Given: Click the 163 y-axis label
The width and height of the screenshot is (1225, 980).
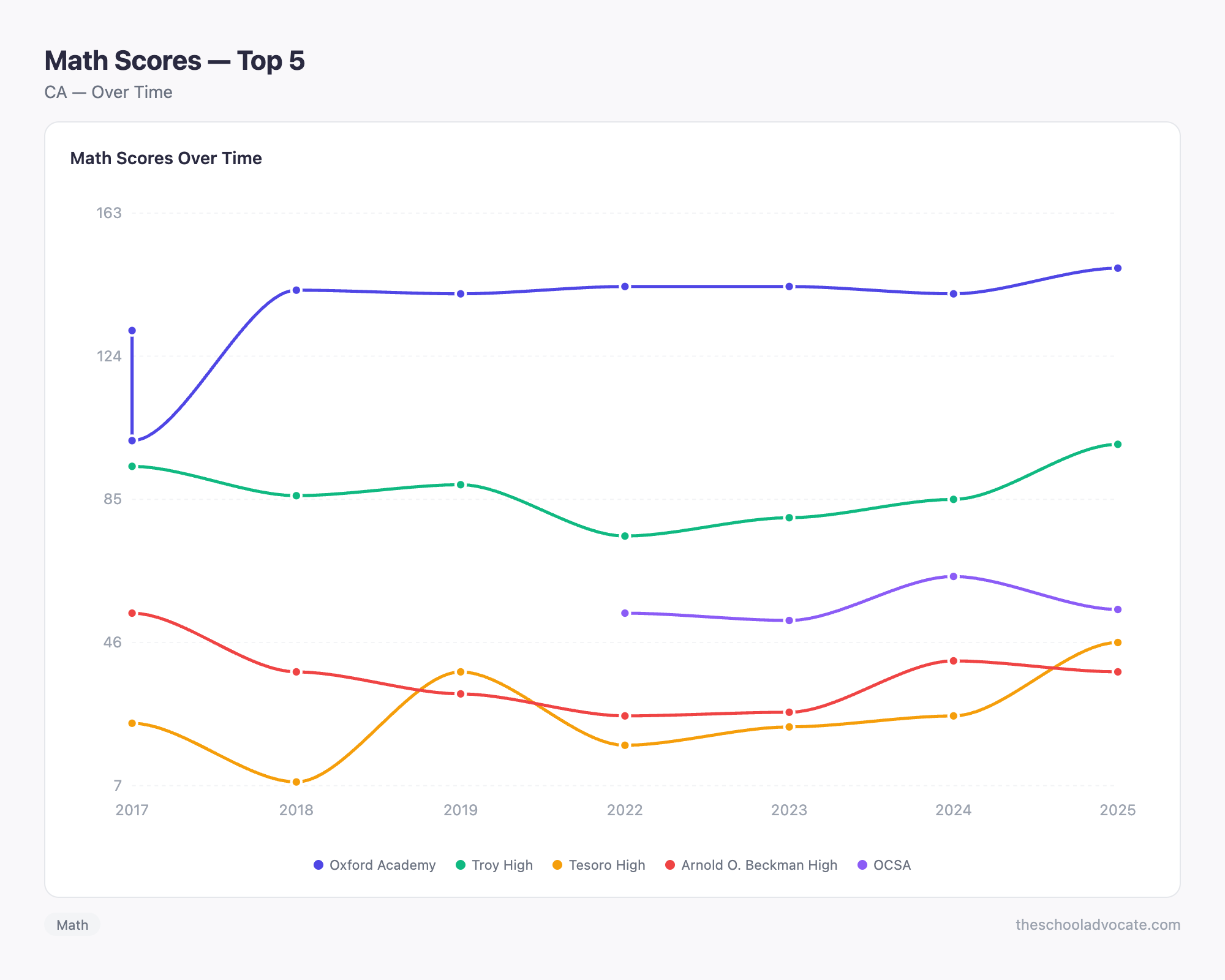Looking at the screenshot, I should pos(109,213).
